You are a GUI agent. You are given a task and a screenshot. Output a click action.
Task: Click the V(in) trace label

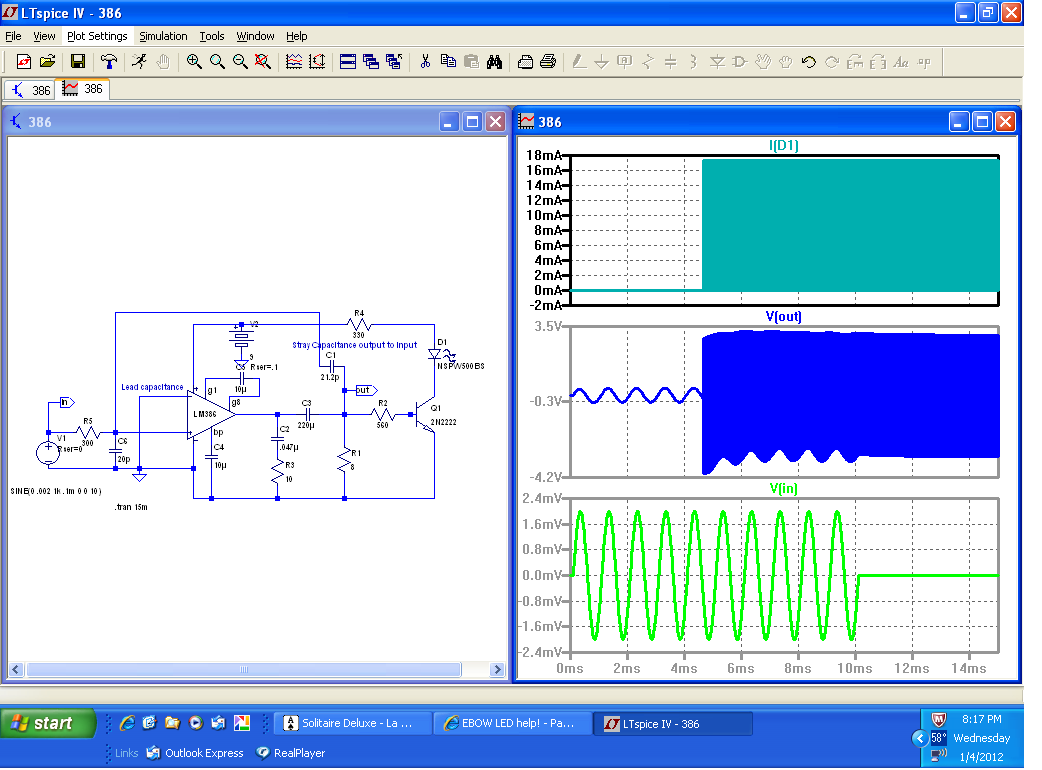tap(783, 488)
